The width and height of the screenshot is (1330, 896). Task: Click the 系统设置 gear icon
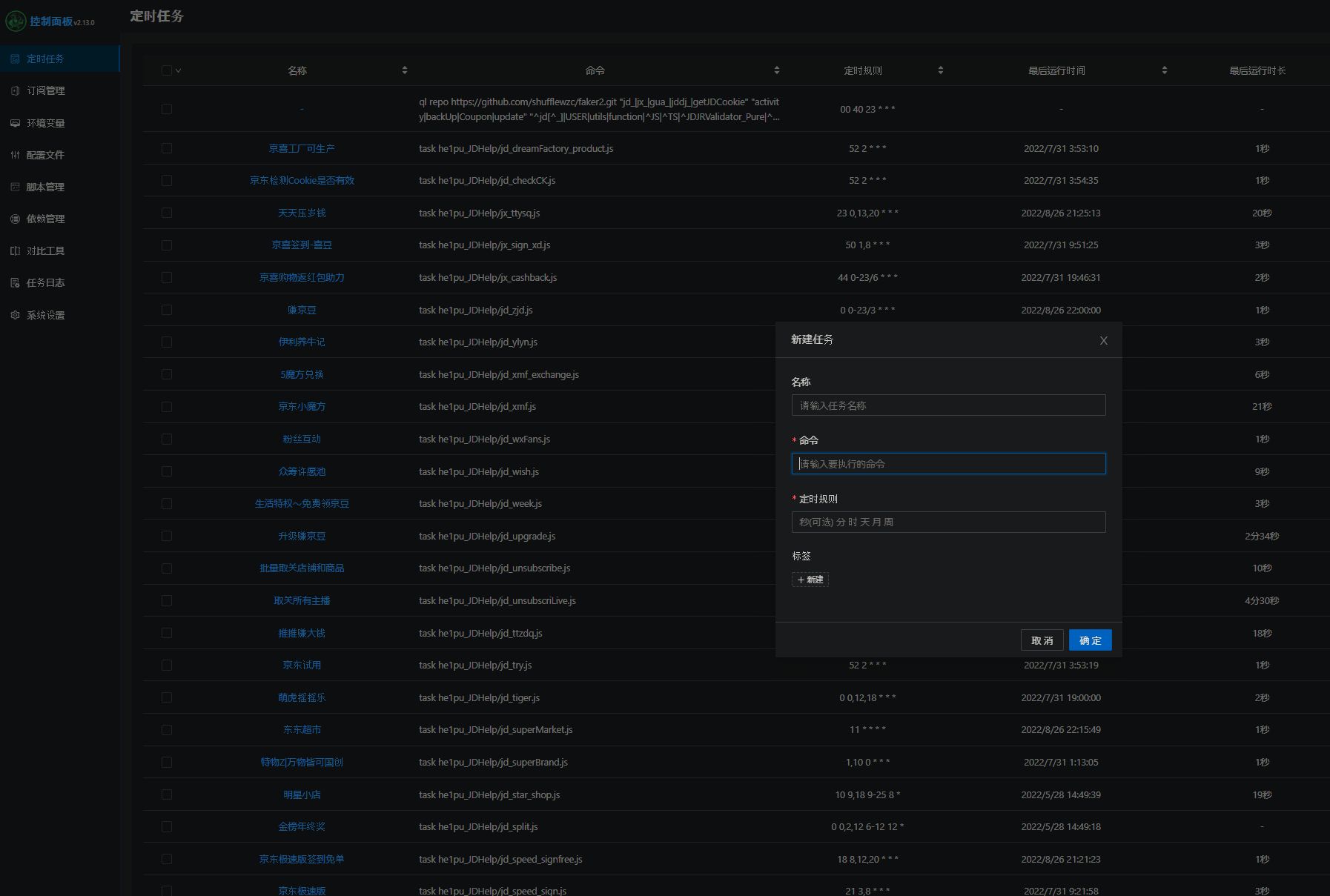tap(15, 315)
